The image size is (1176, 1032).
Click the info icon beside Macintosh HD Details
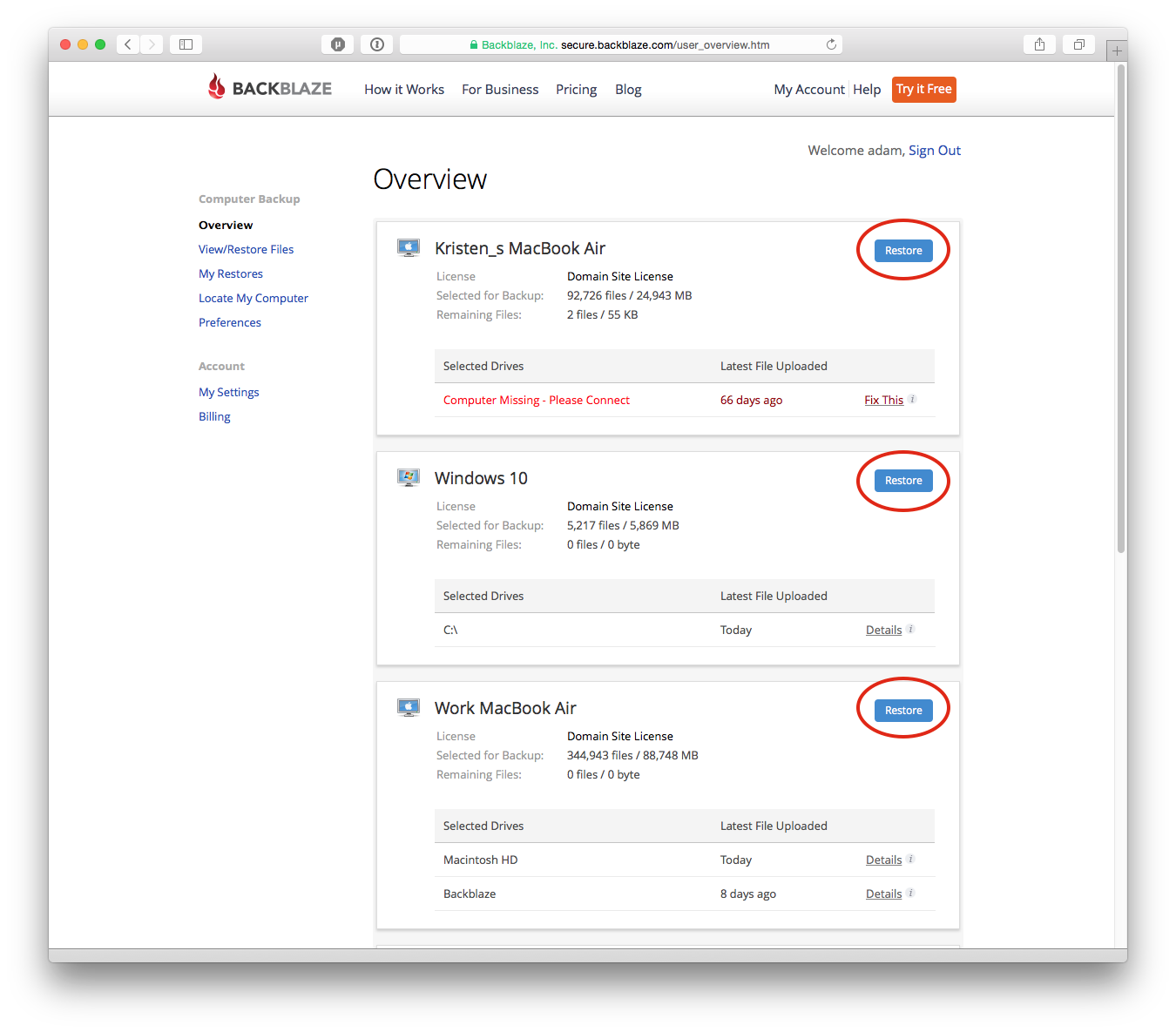tap(910, 859)
